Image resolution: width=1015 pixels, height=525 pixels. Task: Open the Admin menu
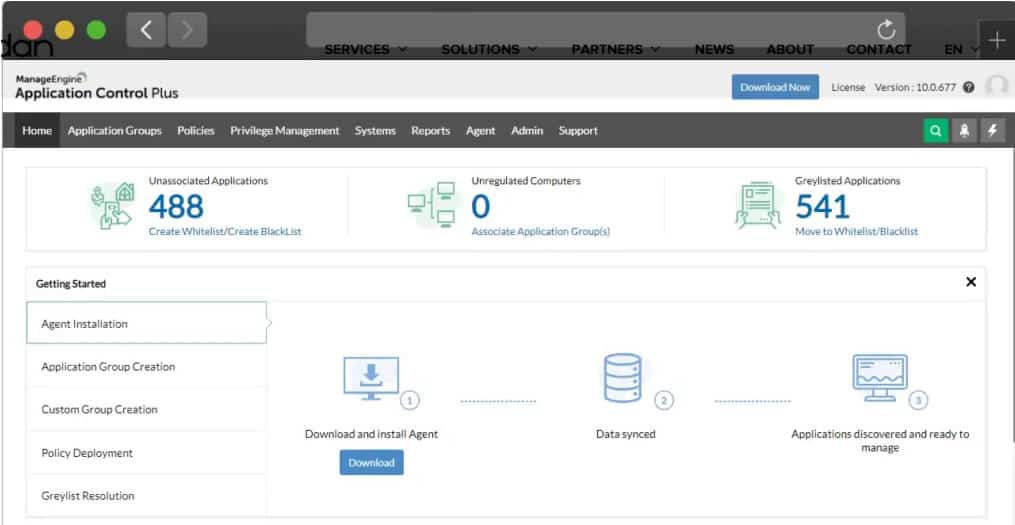(527, 131)
